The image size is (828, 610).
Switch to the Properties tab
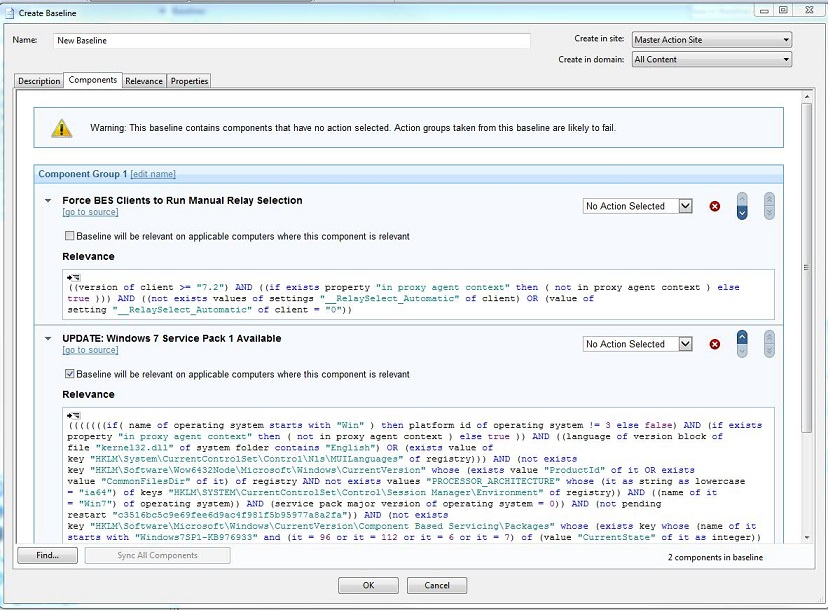coord(189,81)
